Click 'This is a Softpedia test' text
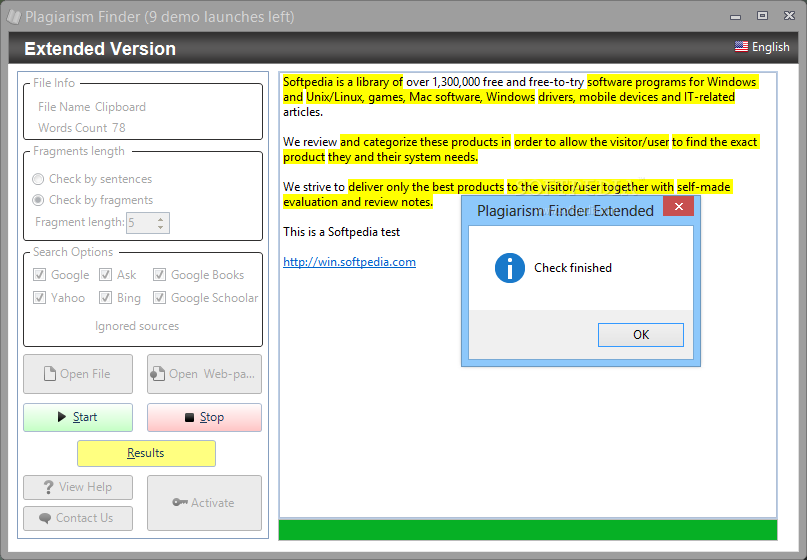This screenshot has width=807, height=560. [341, 232]
